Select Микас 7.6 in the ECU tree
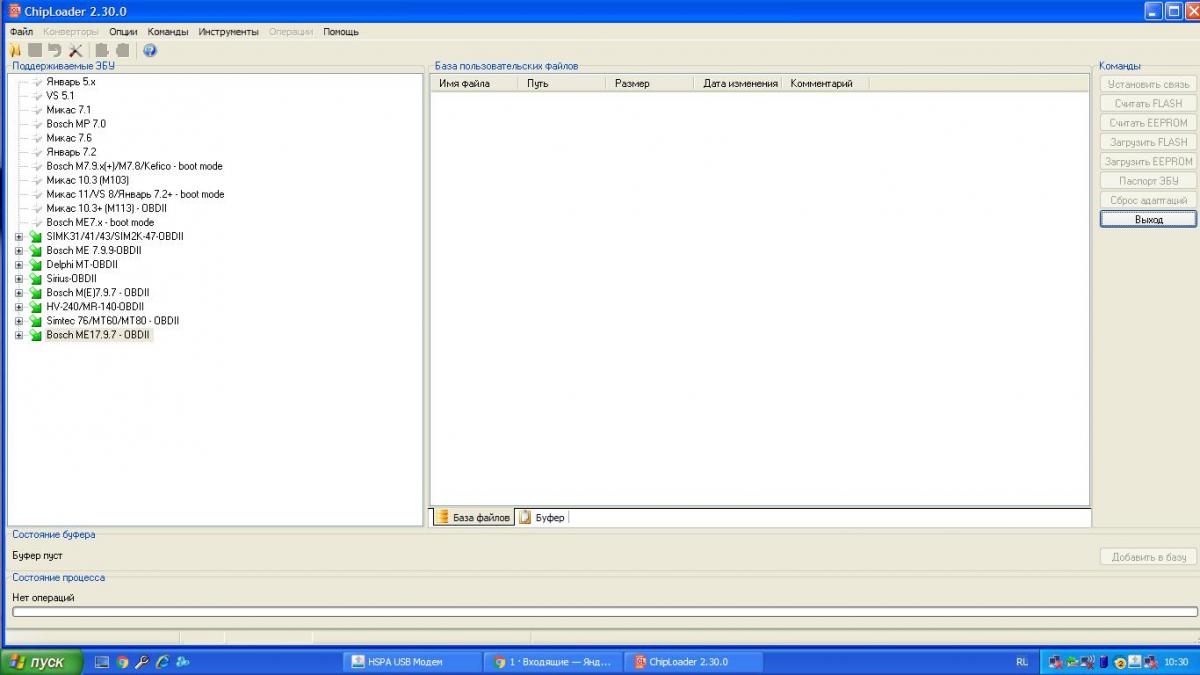1200x675 pixels. (x=69, y=138)
